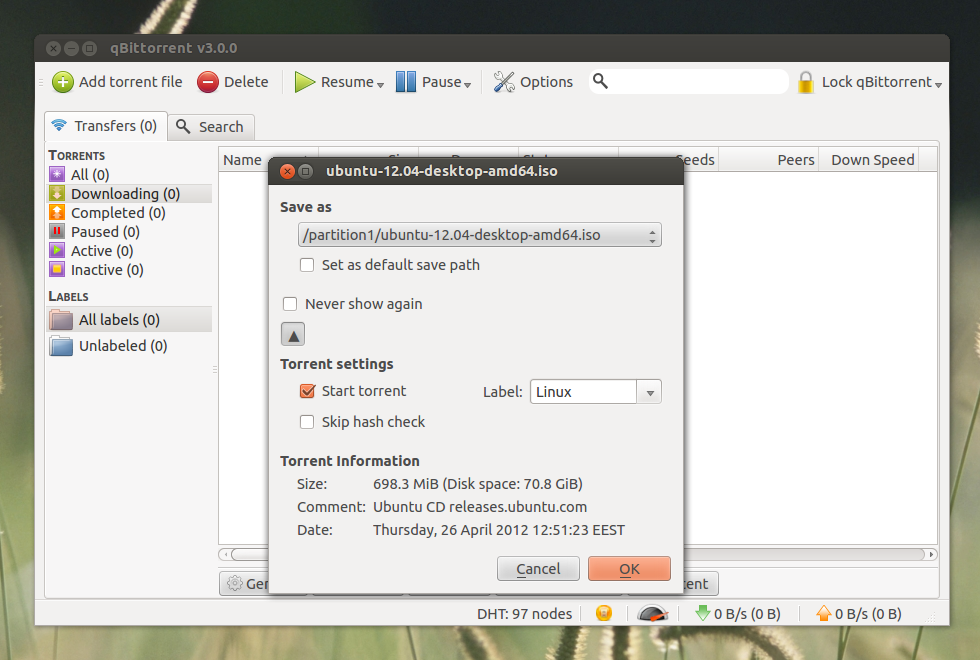Check the Never show again box
Screen dimensions: 980x660
click(x=290, y=303)
